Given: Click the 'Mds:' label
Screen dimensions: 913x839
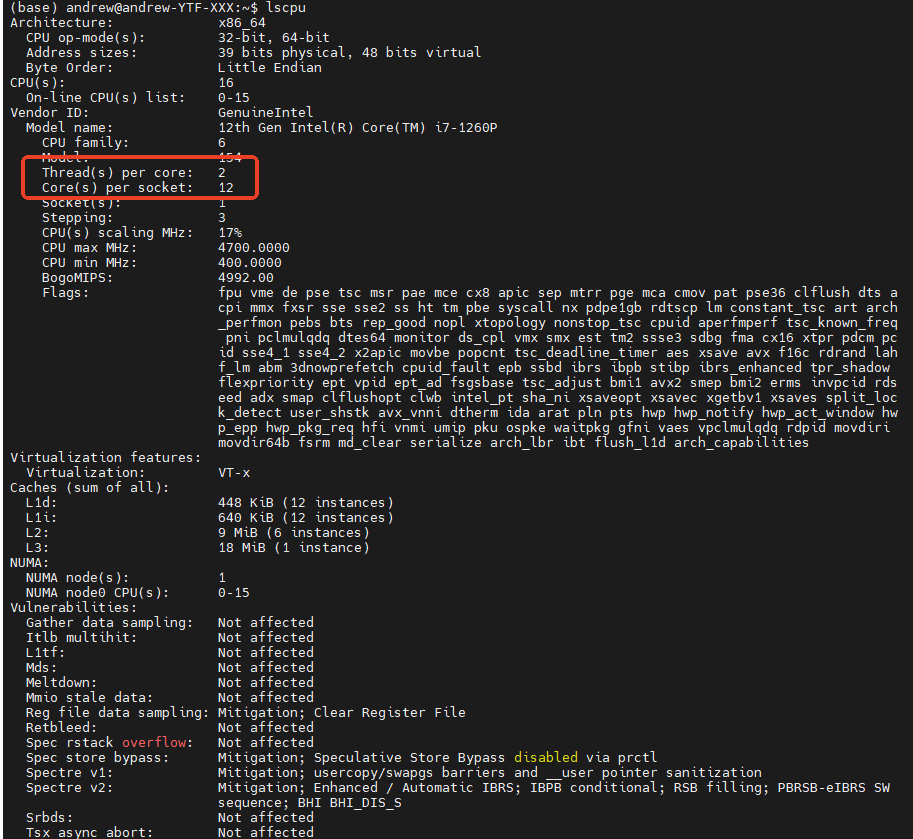Looking at the screenshot, I should (x=41, y=668).
